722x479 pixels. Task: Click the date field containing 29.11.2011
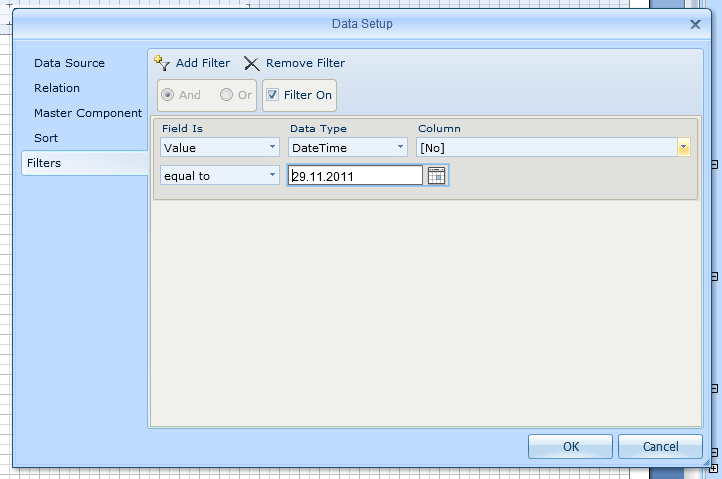click(x=355, y=175)
